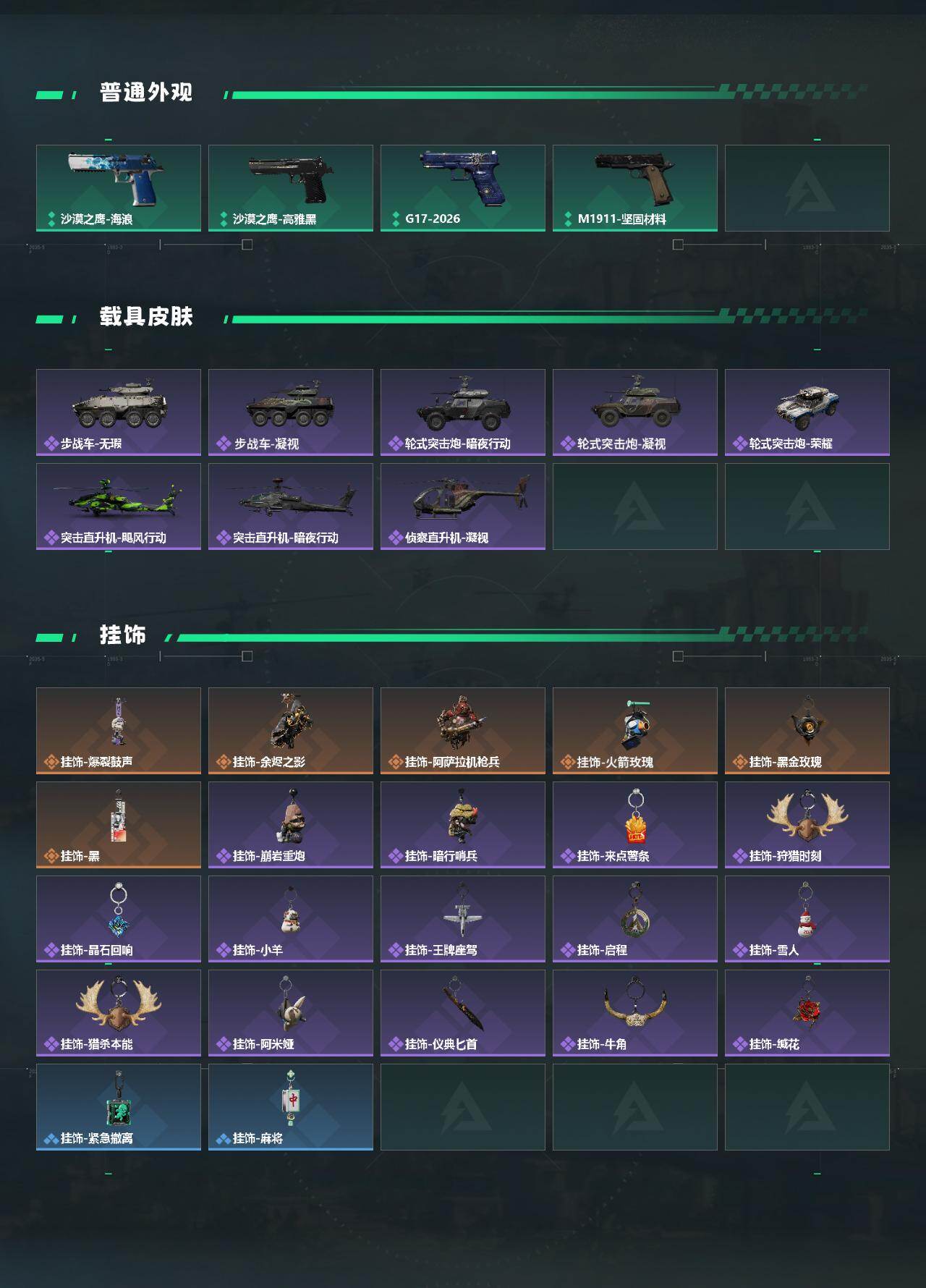Viewport: 926px width, 1288px height.
Task: Click the 挂饰-紧急撤离 charm card
Action: click(119, 1107)
